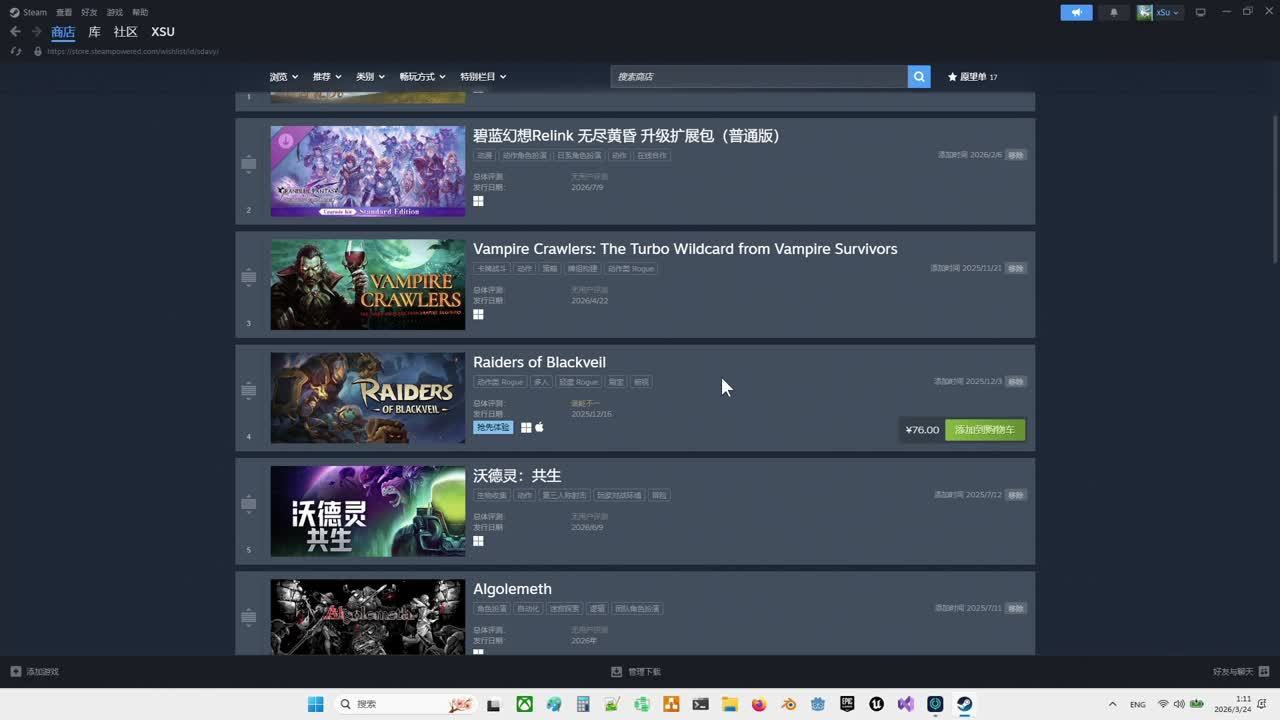The image size is (1280, 720).
Task: Click the drag handle for Raiders of Blackveil
Action: tap(249, 391)
